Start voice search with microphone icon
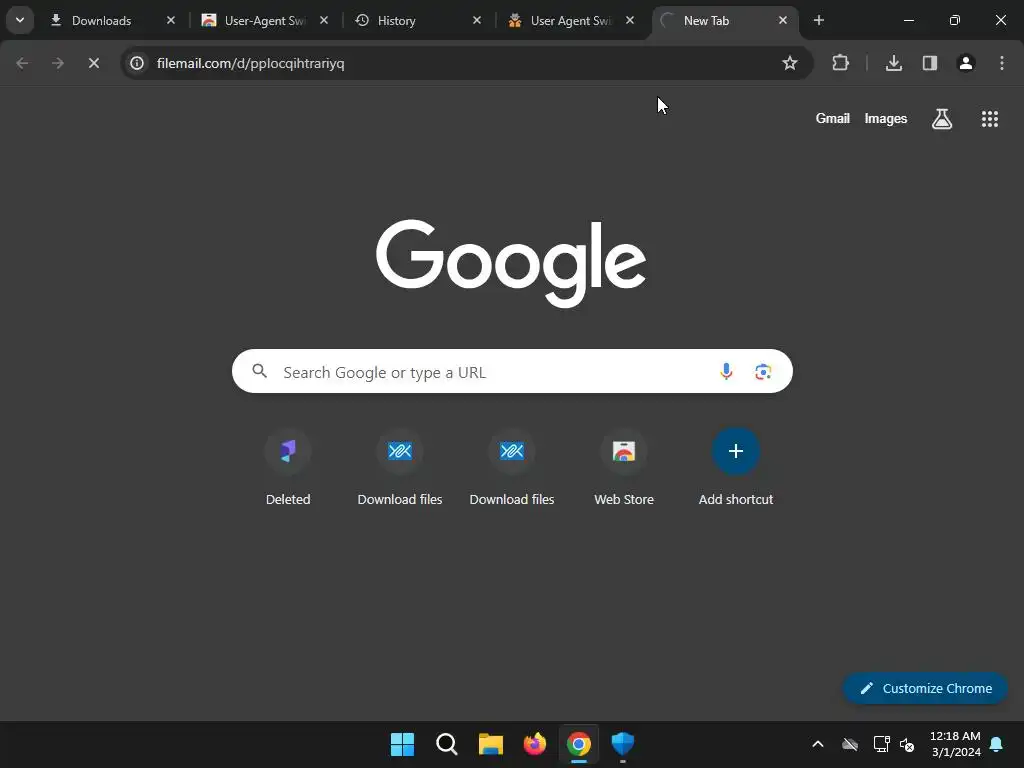 [726, 372]
